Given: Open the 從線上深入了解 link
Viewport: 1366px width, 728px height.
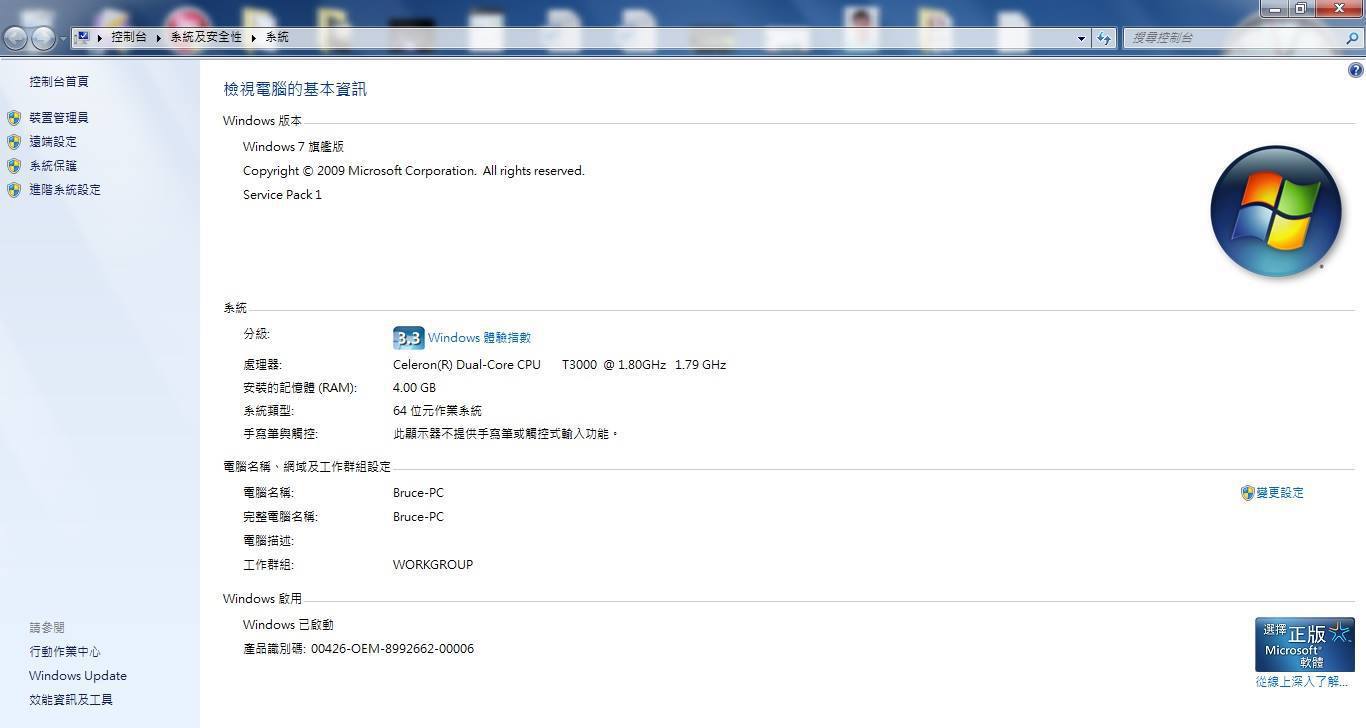Looking at the screenshot, I should pyautogui.click(x=1301, y=681).
